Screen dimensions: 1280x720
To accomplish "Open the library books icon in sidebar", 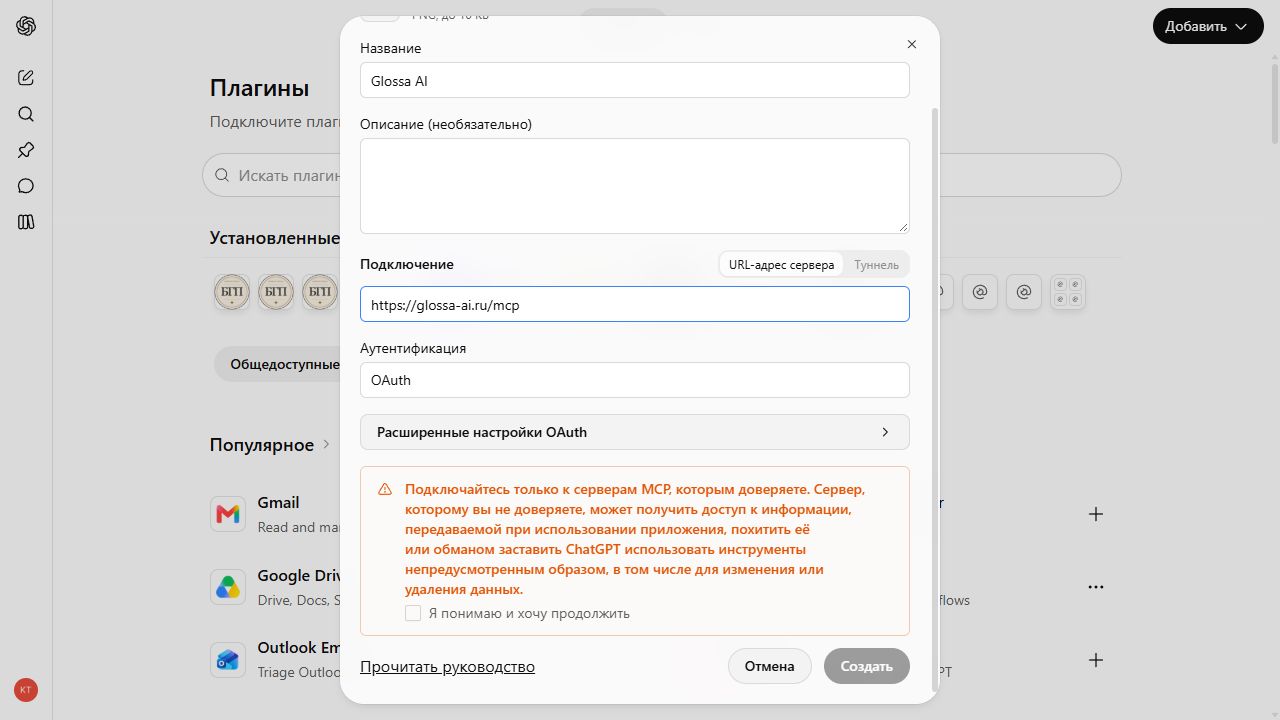I will (x=26, y=222).
